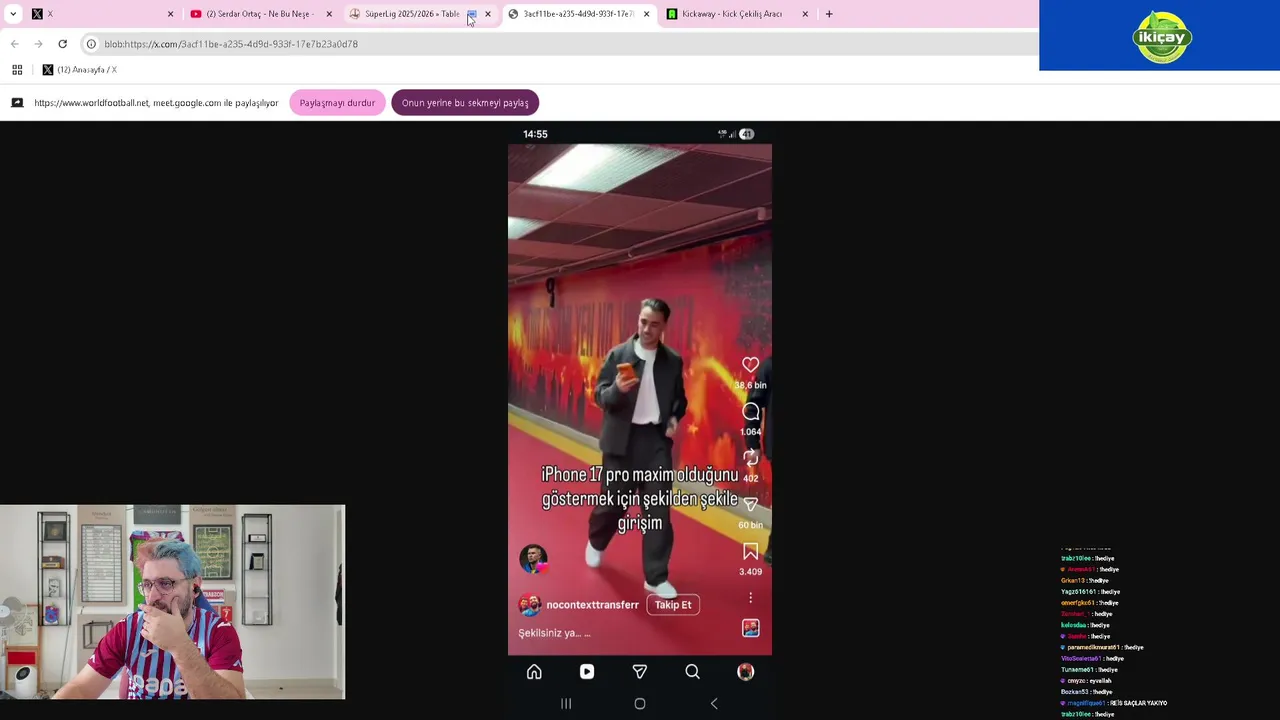
Task: Follow account with Takip Et button
Action: pos(673,605)
